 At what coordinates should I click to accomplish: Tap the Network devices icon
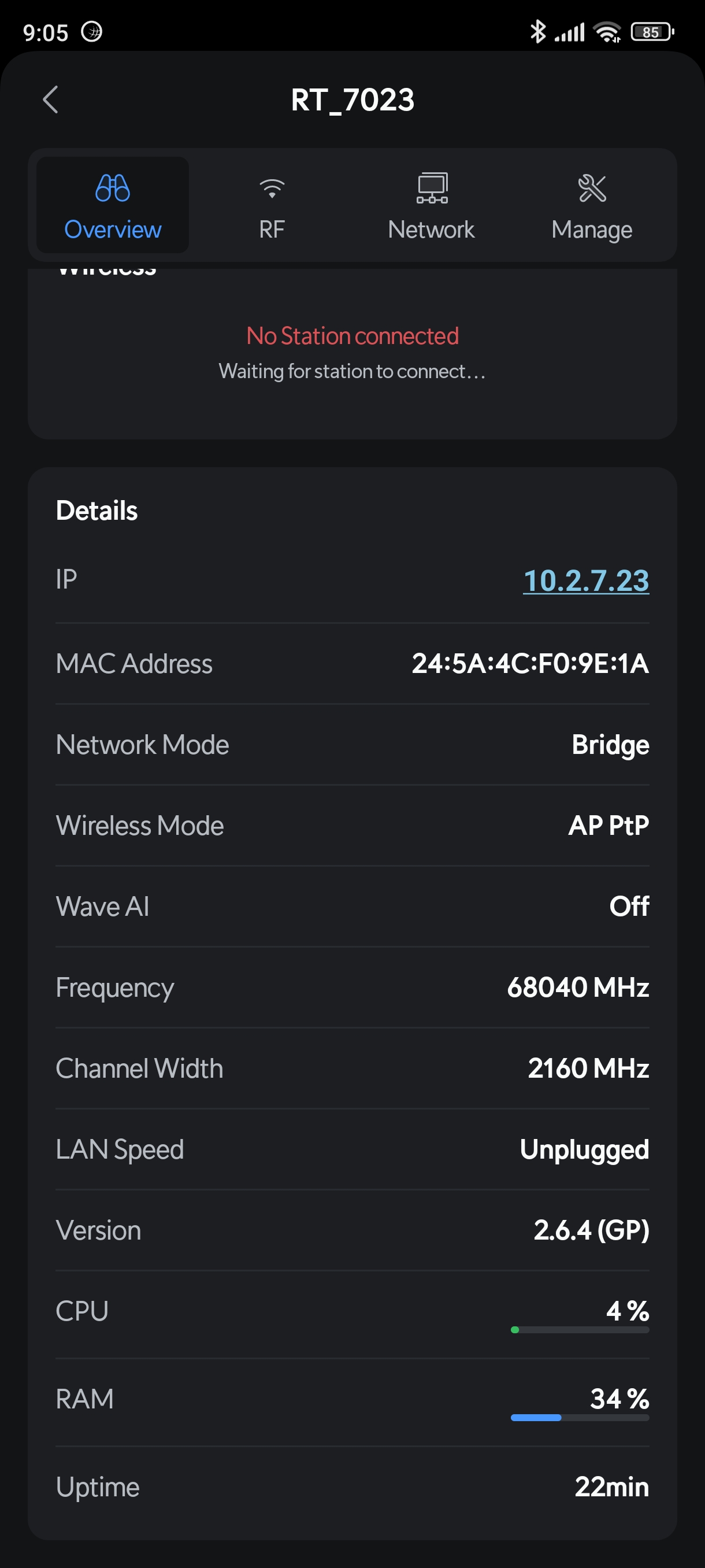432,187
